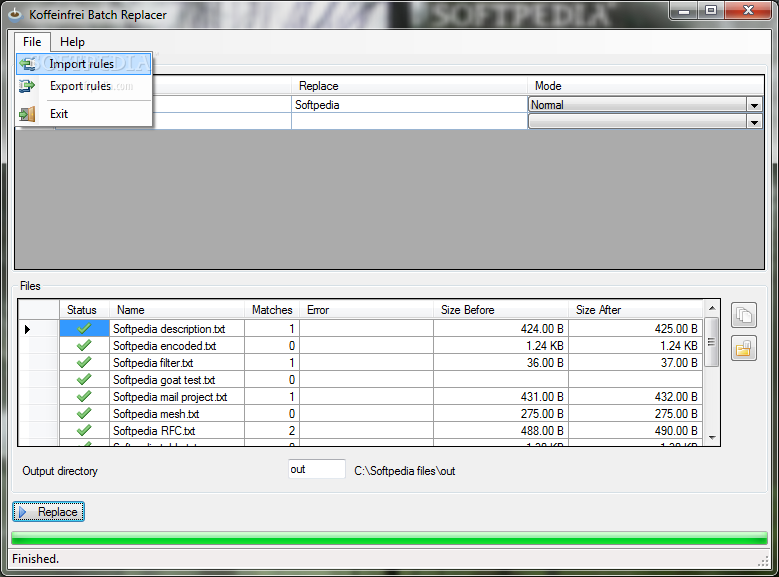Select Softpedia mail project.txt file name
The image size is (779, 577).
pos(170,397)
